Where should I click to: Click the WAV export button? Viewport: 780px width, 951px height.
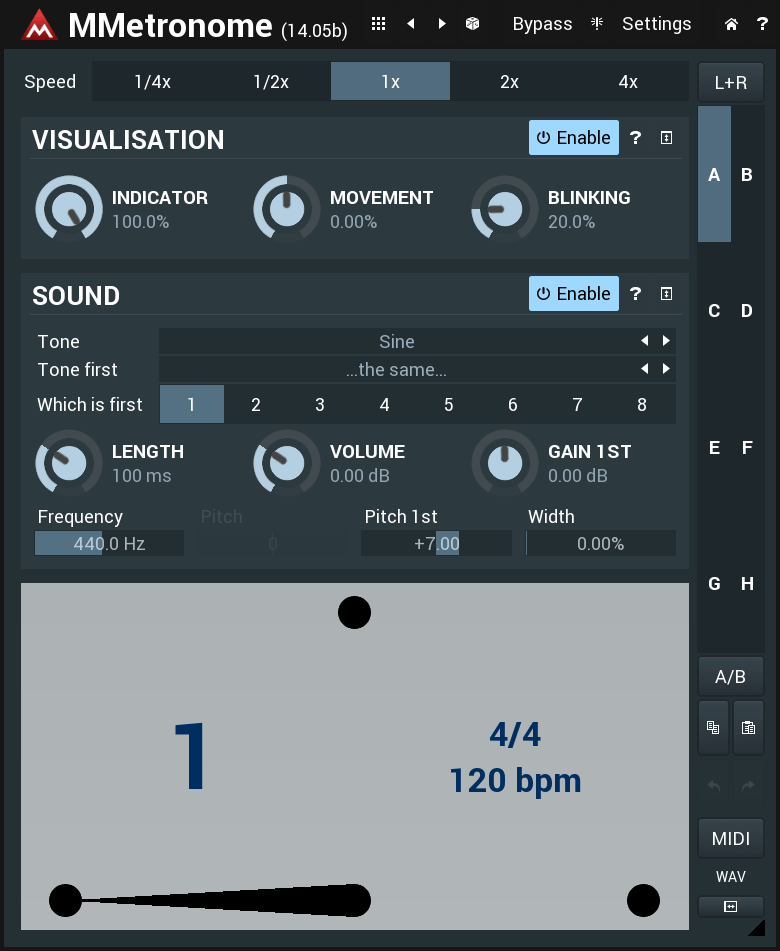pos(731,876)
